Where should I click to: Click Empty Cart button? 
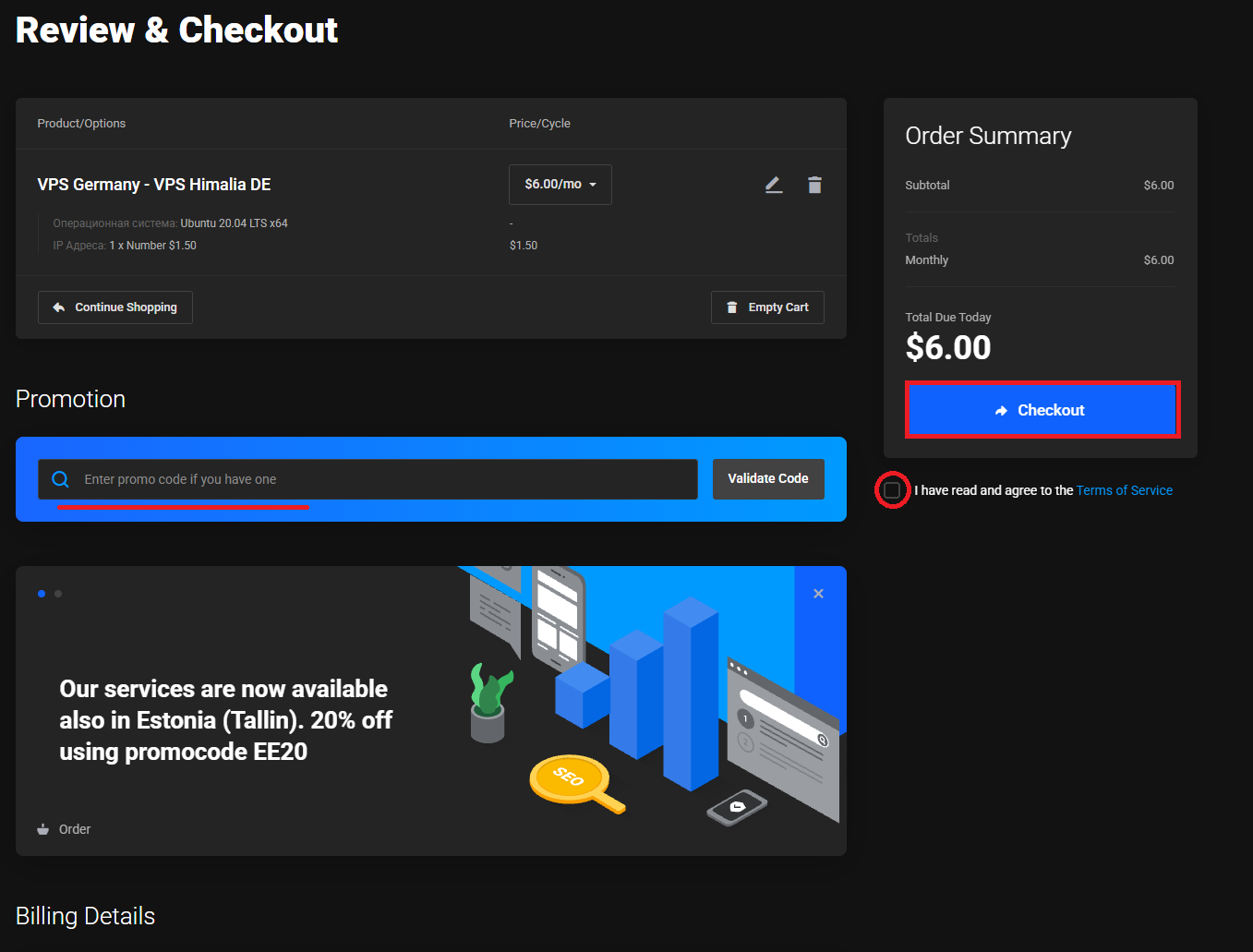click(x=767, y=307)
